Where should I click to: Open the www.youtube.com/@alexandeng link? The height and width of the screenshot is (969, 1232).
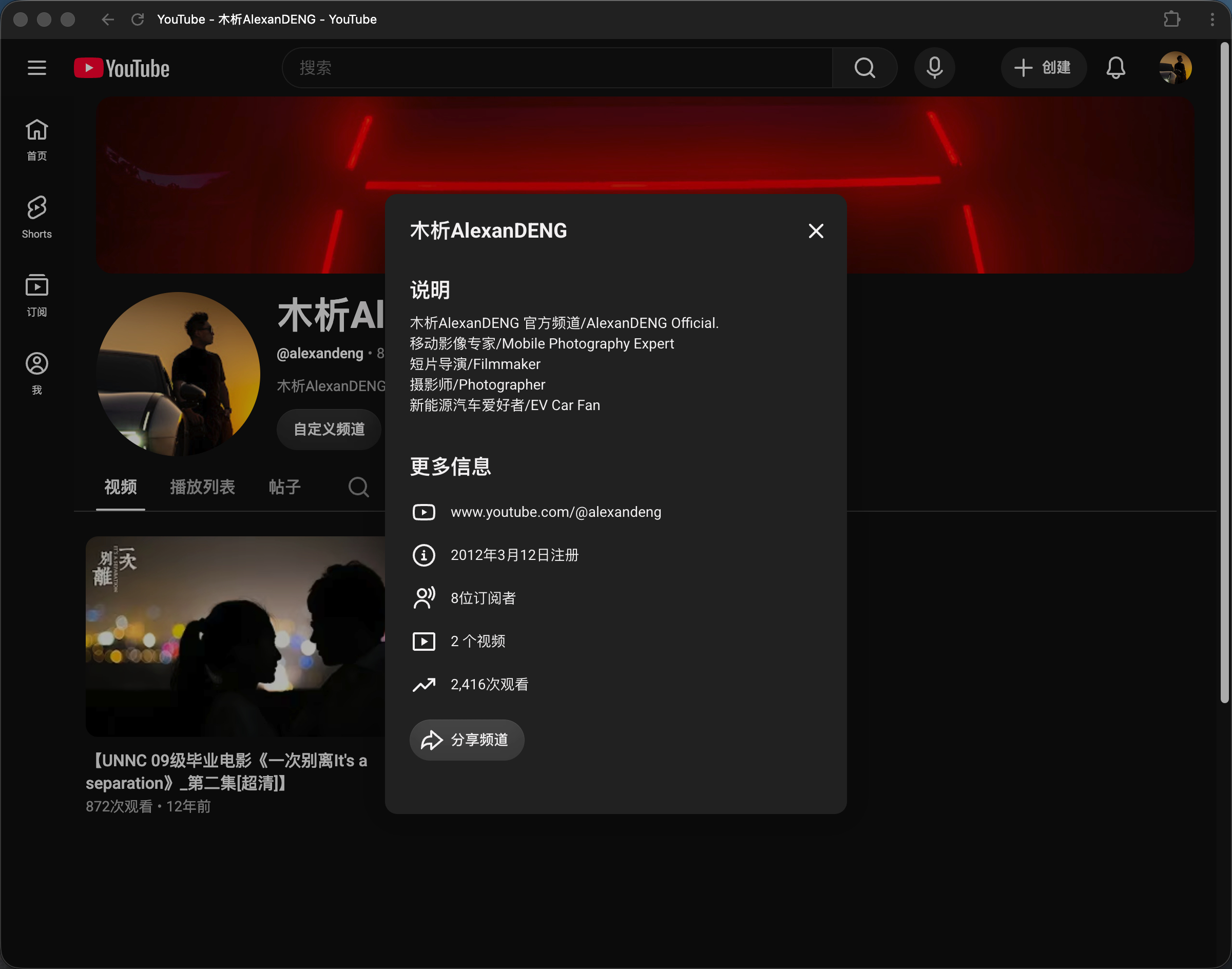click(555, 512)
